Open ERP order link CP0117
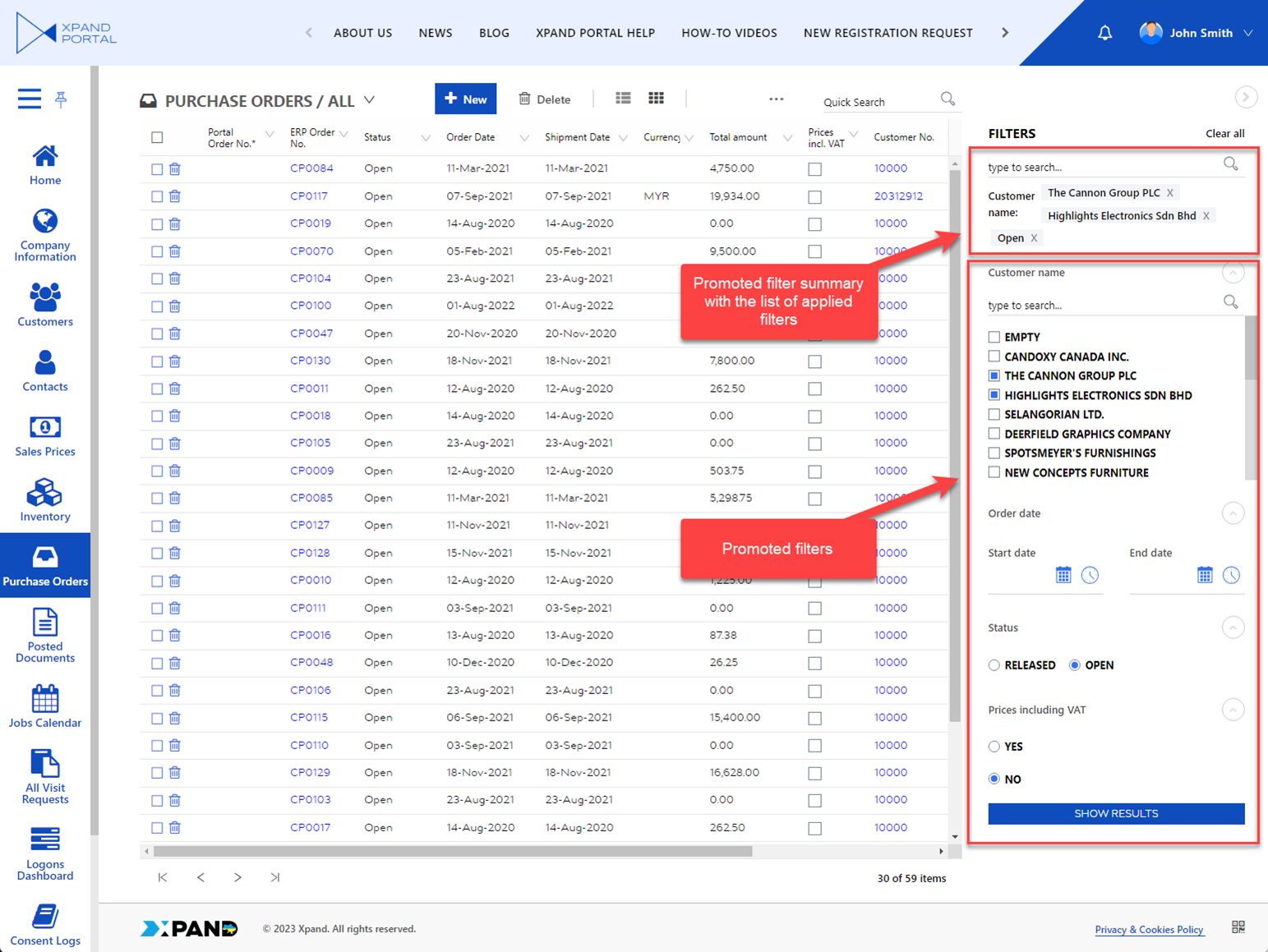 [309, 196]
